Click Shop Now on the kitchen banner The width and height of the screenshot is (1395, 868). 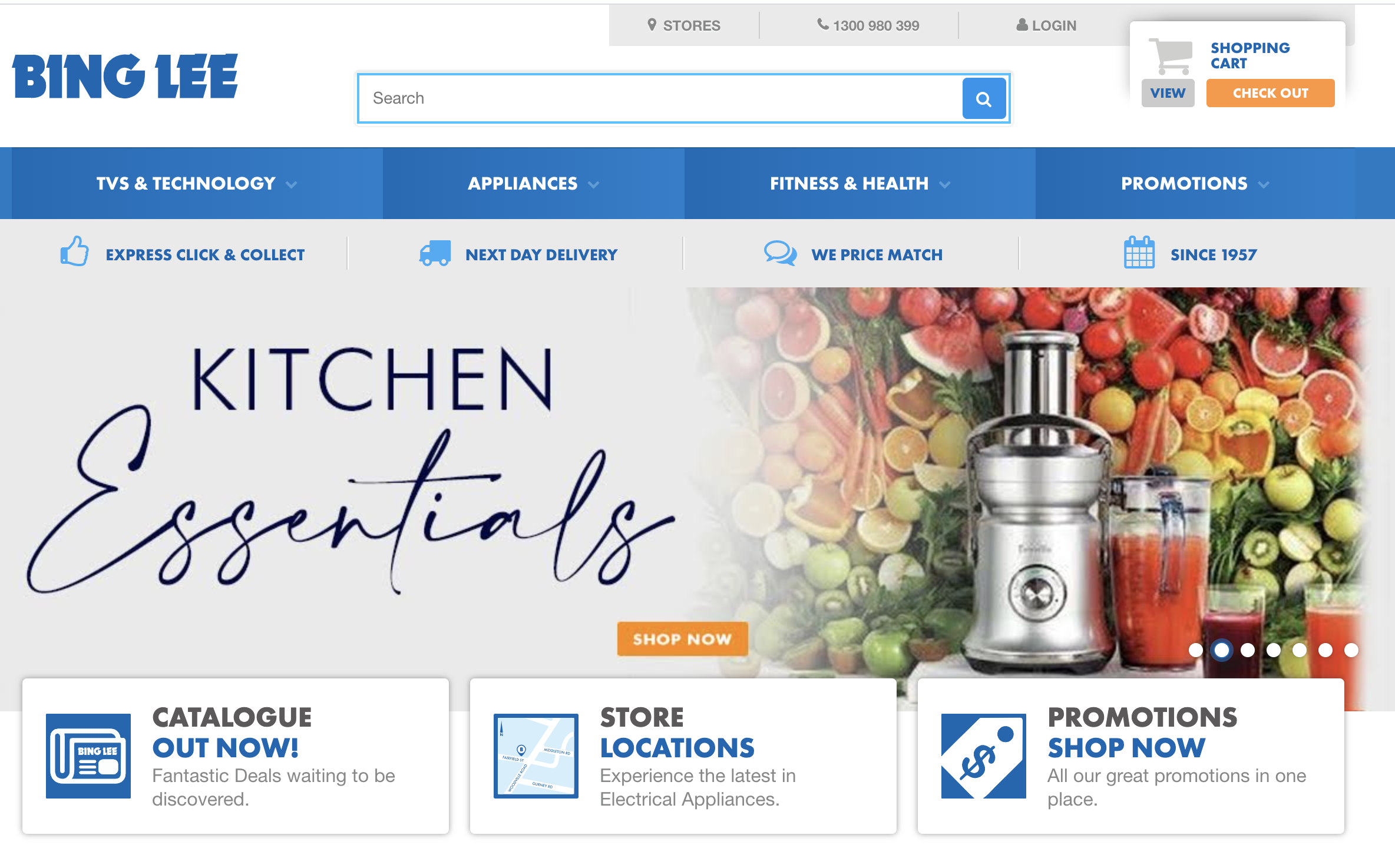click(683, 639)
